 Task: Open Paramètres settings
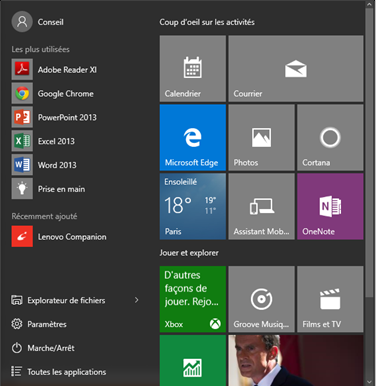pyautogui.click(x=39, y=324)
